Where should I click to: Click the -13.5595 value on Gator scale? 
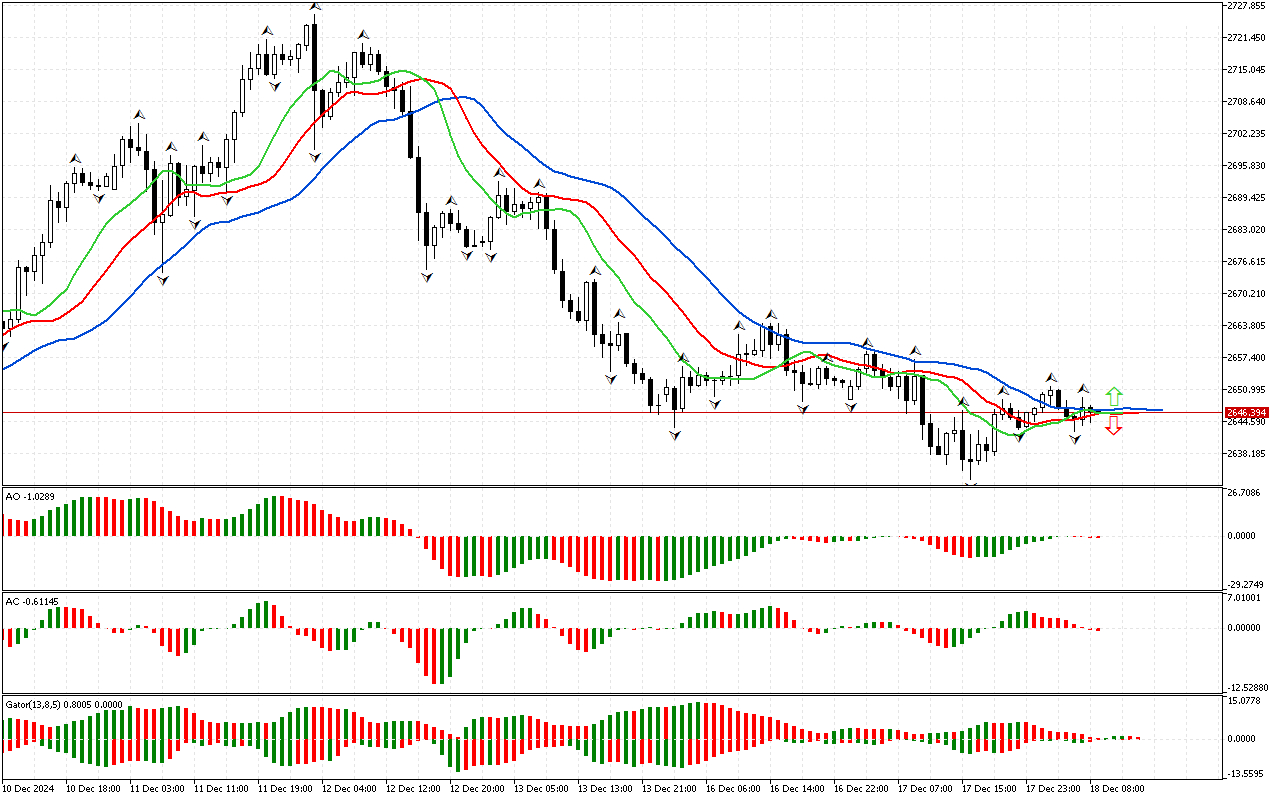1246,774
